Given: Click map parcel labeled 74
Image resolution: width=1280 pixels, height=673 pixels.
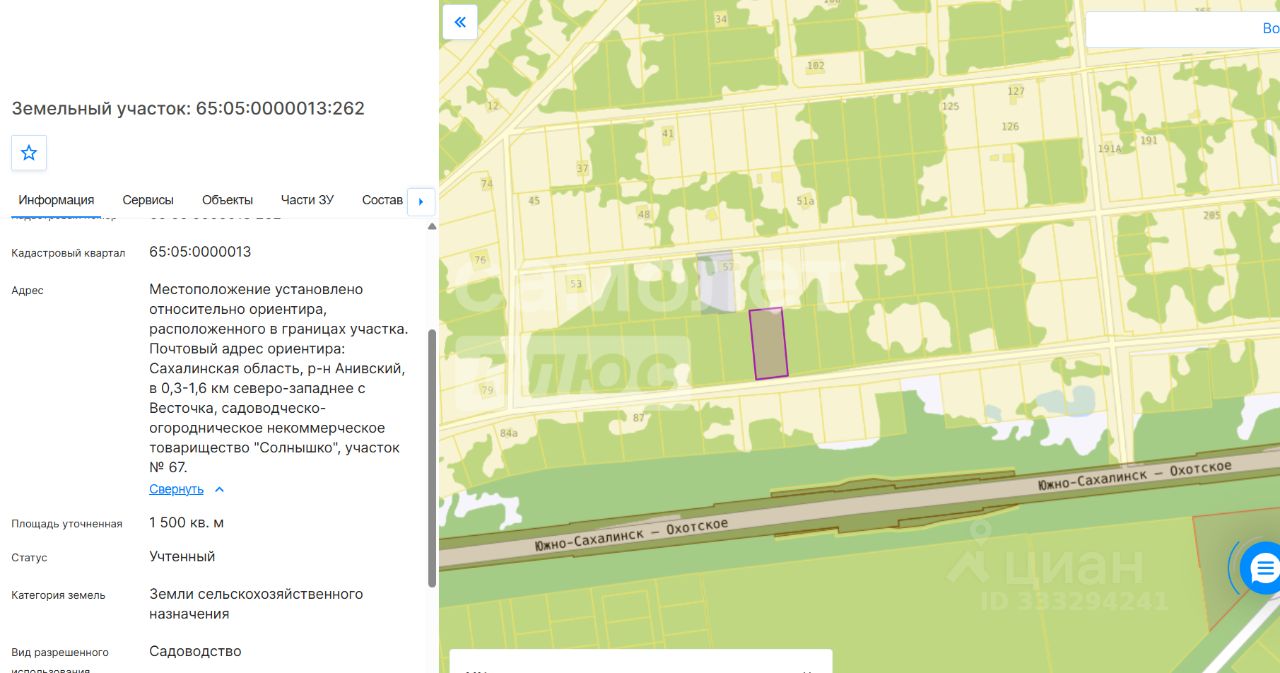Looking at the screenshot, I should (x=487, y=184).
